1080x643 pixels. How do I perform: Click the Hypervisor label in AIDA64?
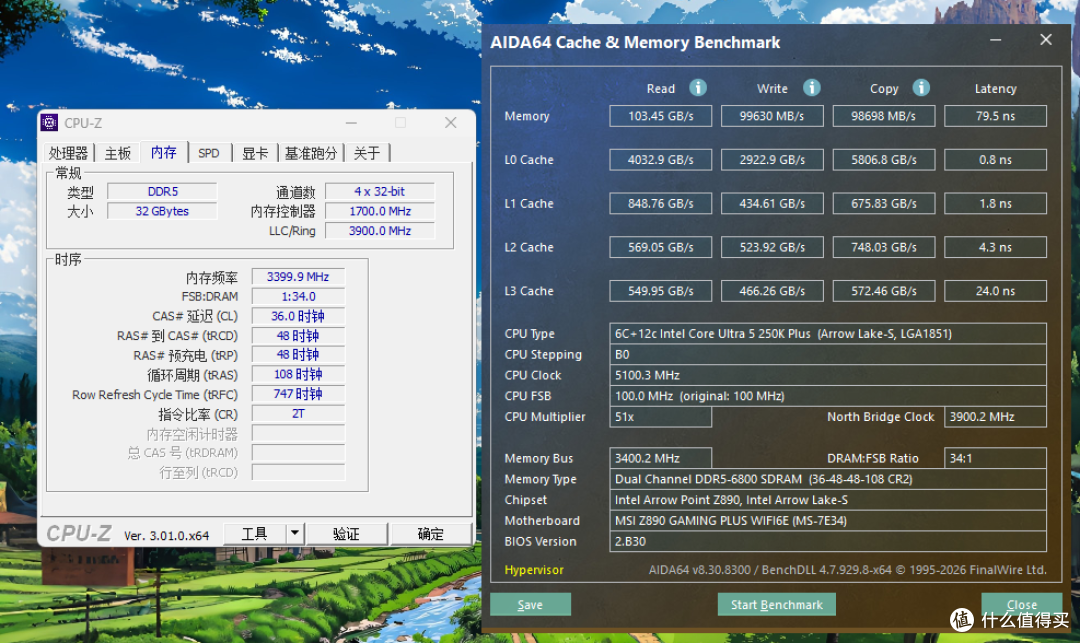pos(534,569)
